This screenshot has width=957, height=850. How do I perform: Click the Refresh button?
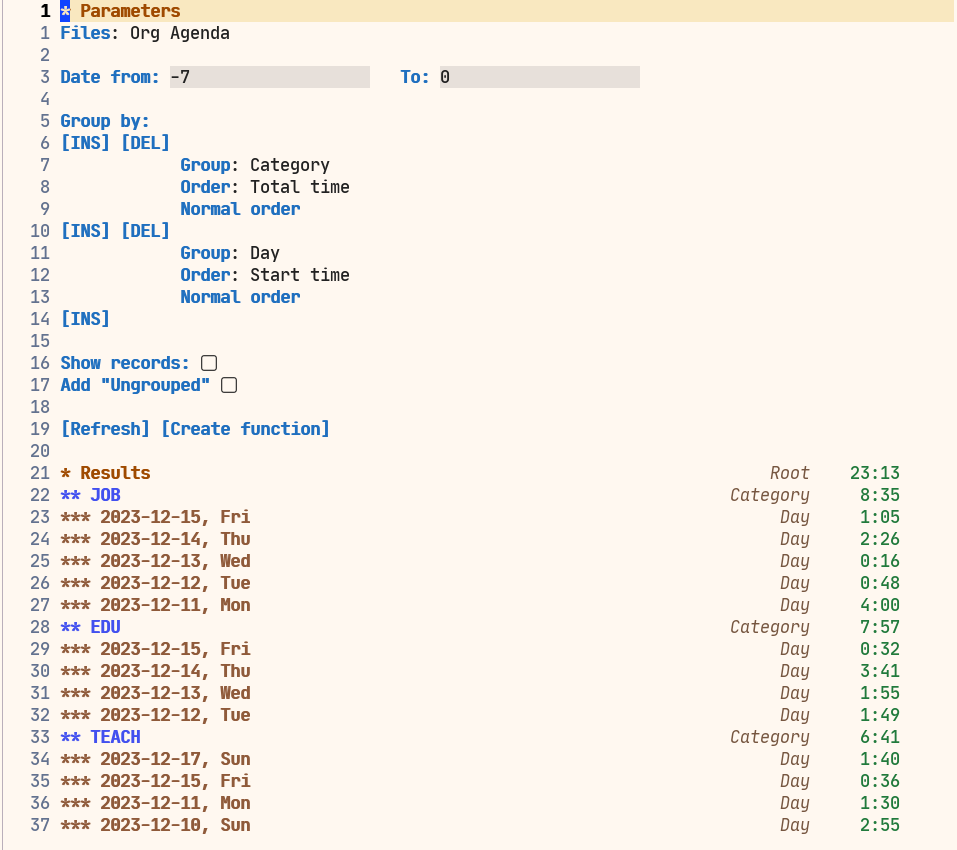(105, 428)
